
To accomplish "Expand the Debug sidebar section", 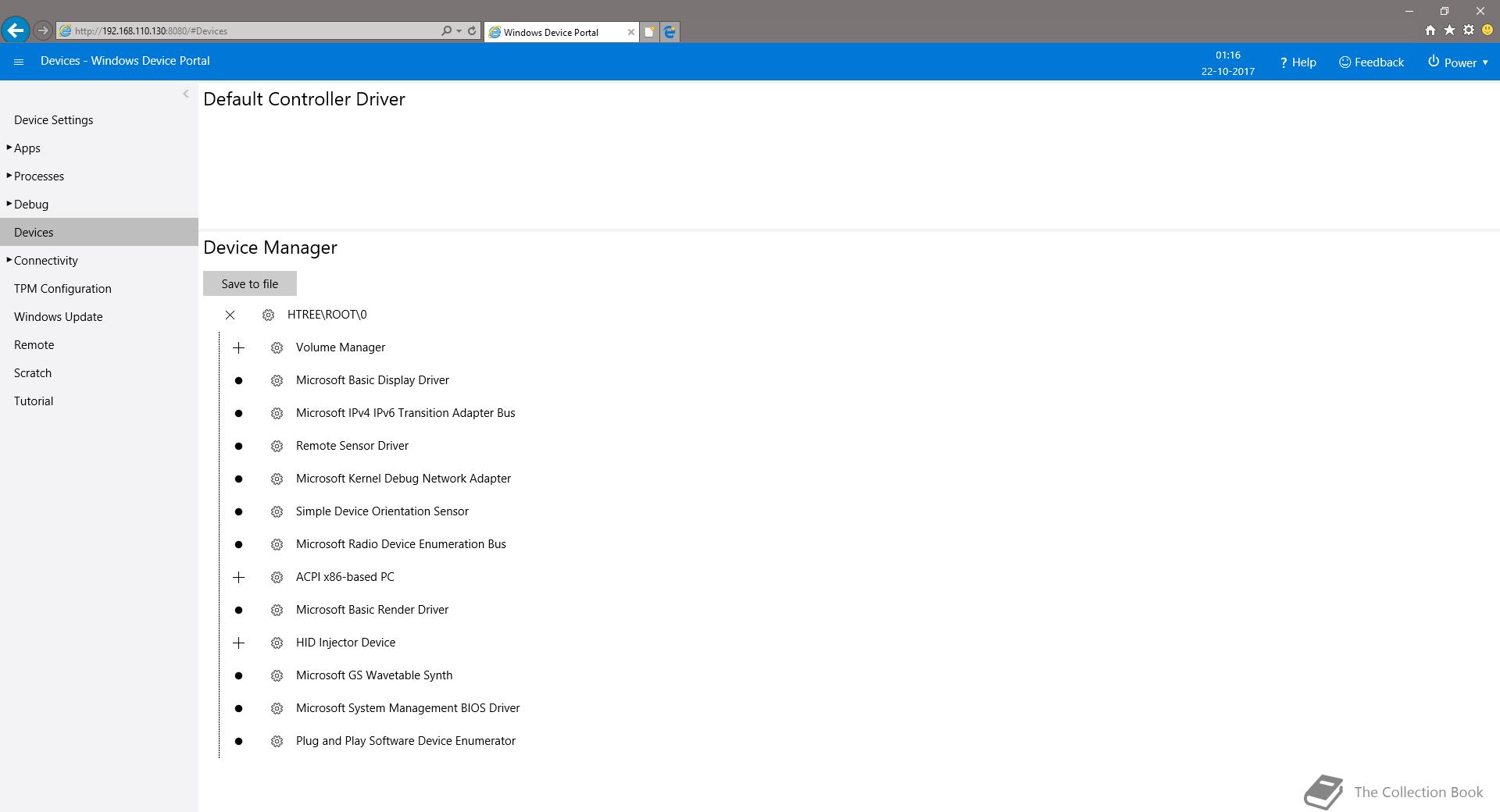I will tap(9, 204).
